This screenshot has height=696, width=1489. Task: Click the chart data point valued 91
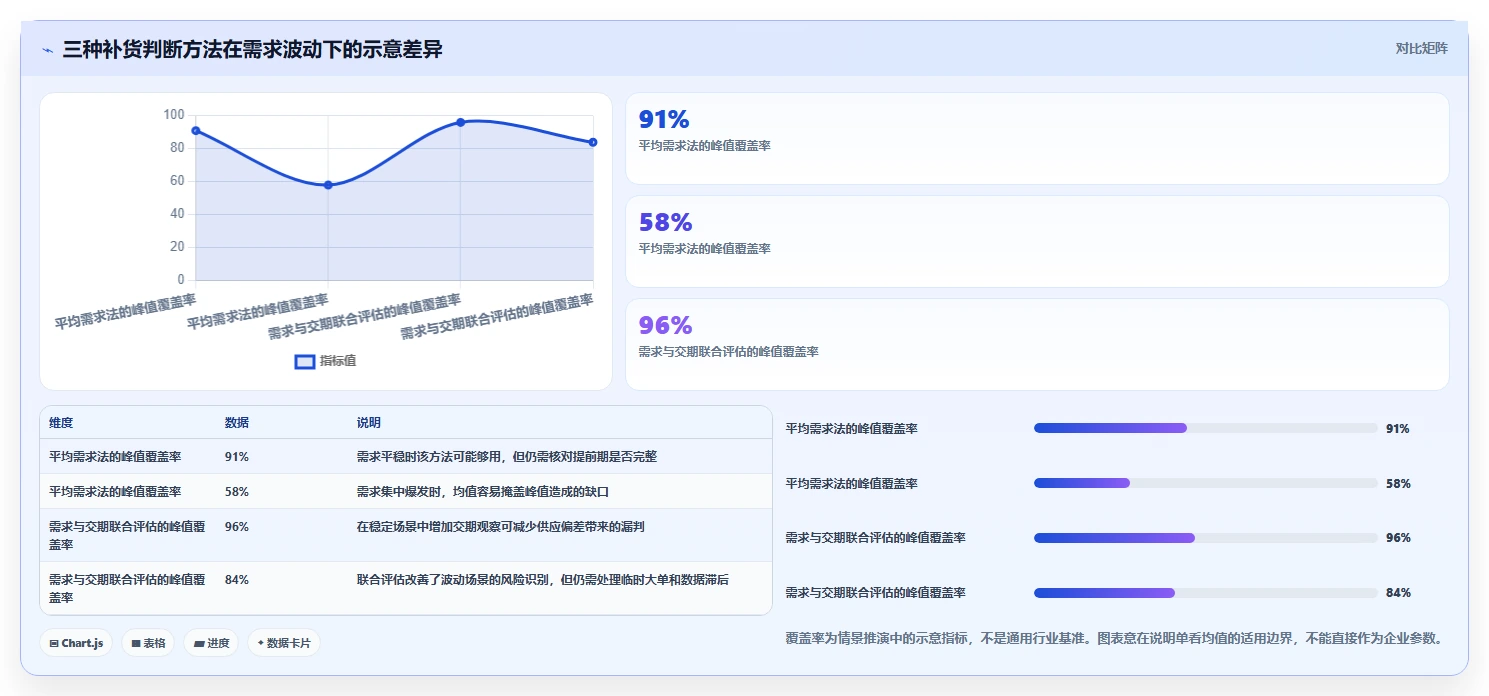196,130
